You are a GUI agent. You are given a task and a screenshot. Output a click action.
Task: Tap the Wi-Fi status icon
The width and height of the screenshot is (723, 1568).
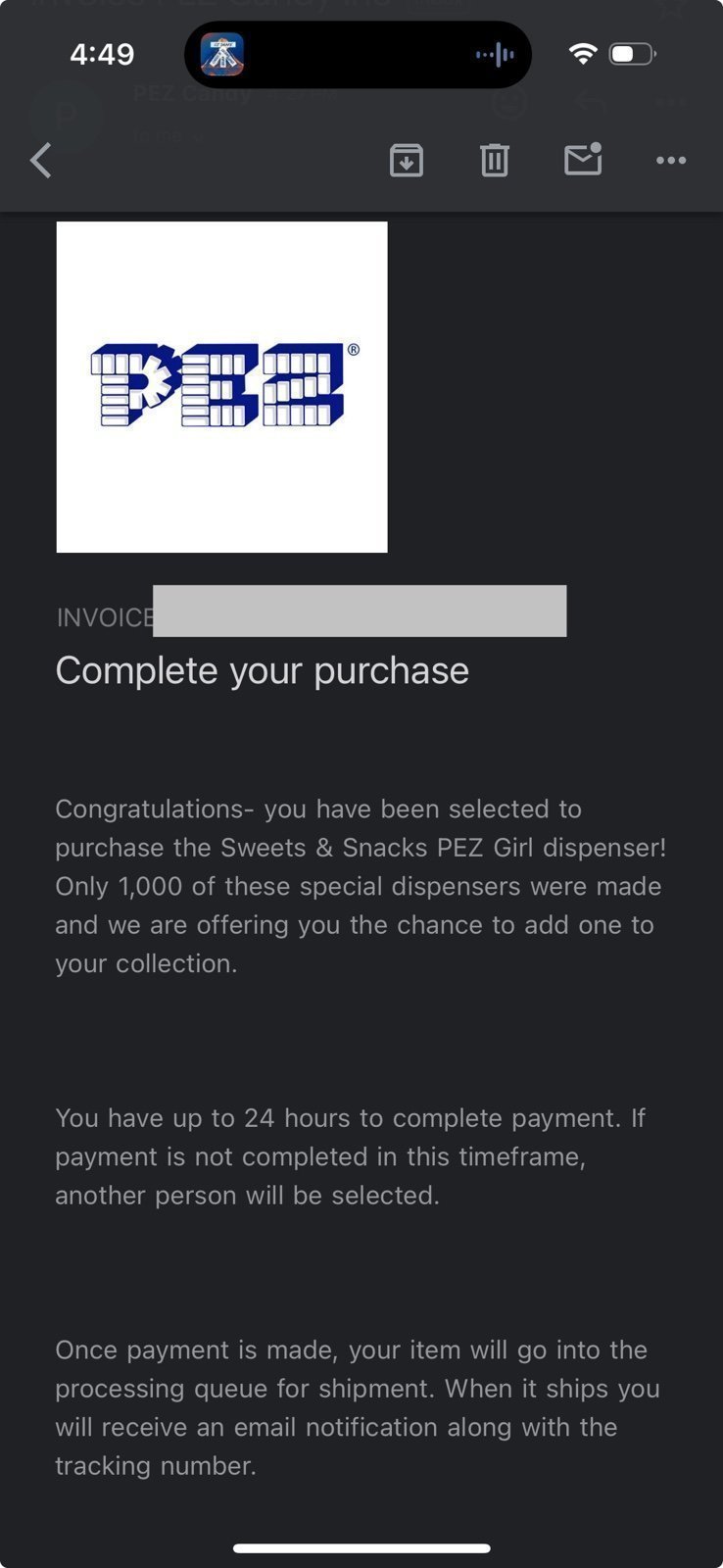pyautogui.click(x=583, y=54)
